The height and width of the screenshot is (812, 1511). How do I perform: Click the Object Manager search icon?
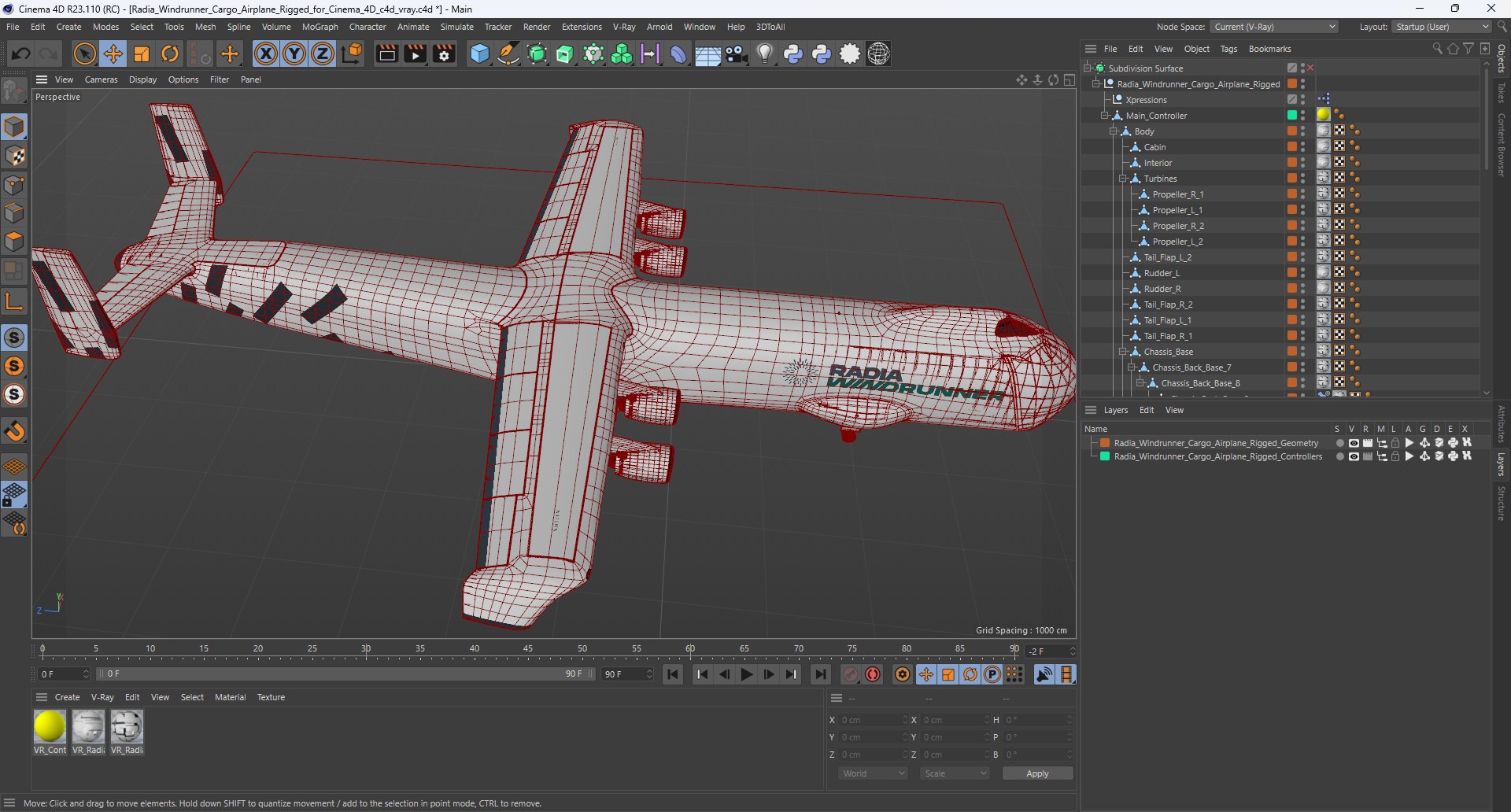point(1437,49)
